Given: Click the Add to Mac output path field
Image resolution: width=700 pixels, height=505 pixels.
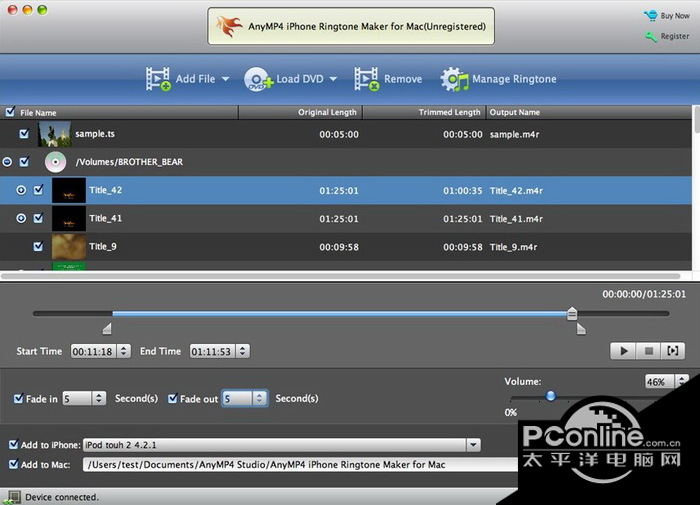Looking at the screenshot, I should click(x=300, y=465).
